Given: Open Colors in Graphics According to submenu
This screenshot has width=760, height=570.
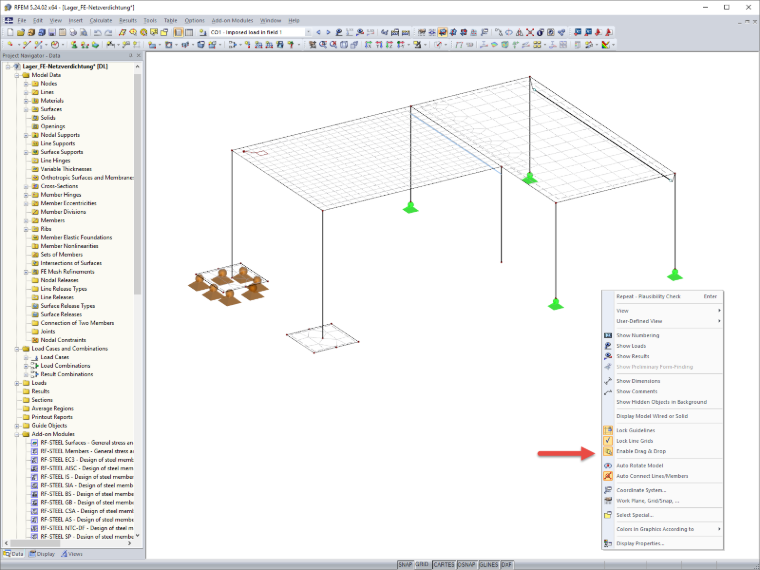Looking at the screenshot, I should point(663,529).
